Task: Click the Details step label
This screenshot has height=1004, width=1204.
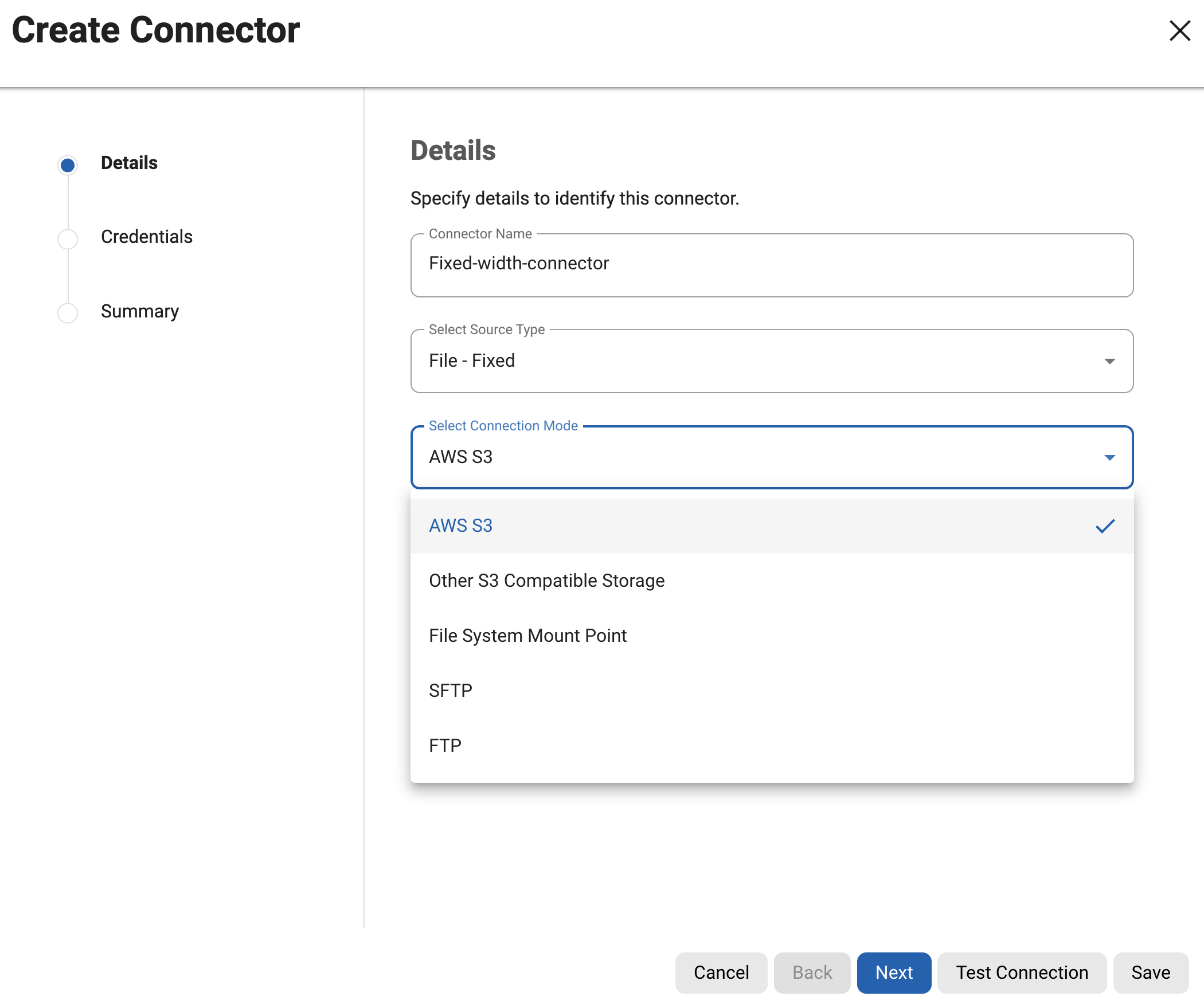Action: click(128, 163)
